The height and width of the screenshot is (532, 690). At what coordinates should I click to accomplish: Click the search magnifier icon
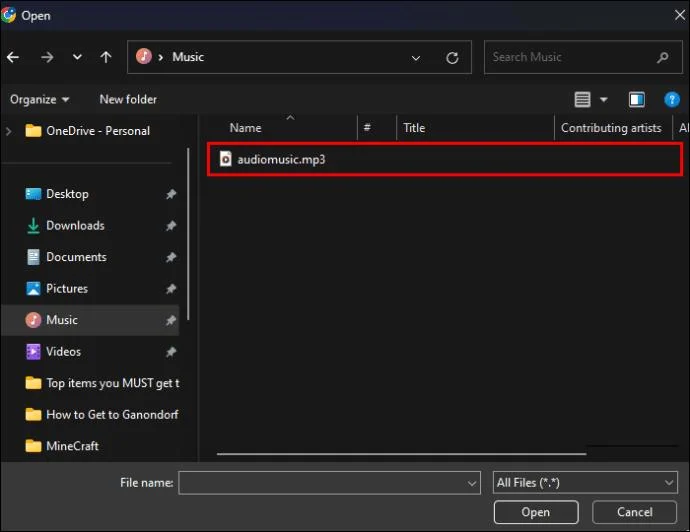[662, 57]
